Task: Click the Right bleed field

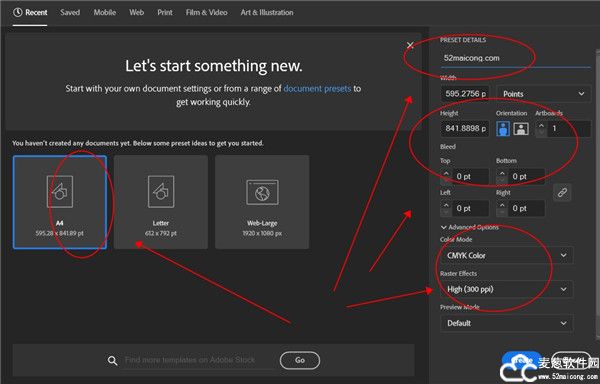Action: [x=527, y=208]
